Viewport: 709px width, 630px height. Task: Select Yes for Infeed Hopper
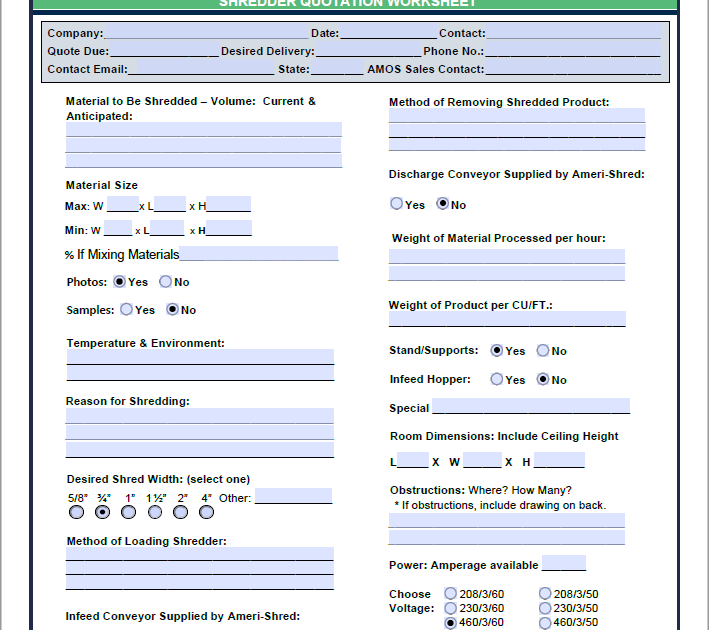[x=496, y=379]
